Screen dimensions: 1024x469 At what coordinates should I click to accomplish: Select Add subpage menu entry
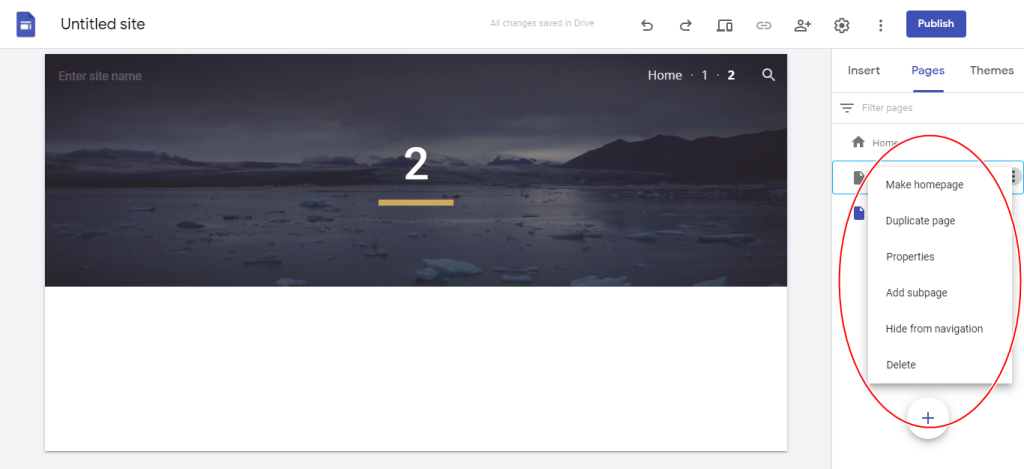coord(916,293)
